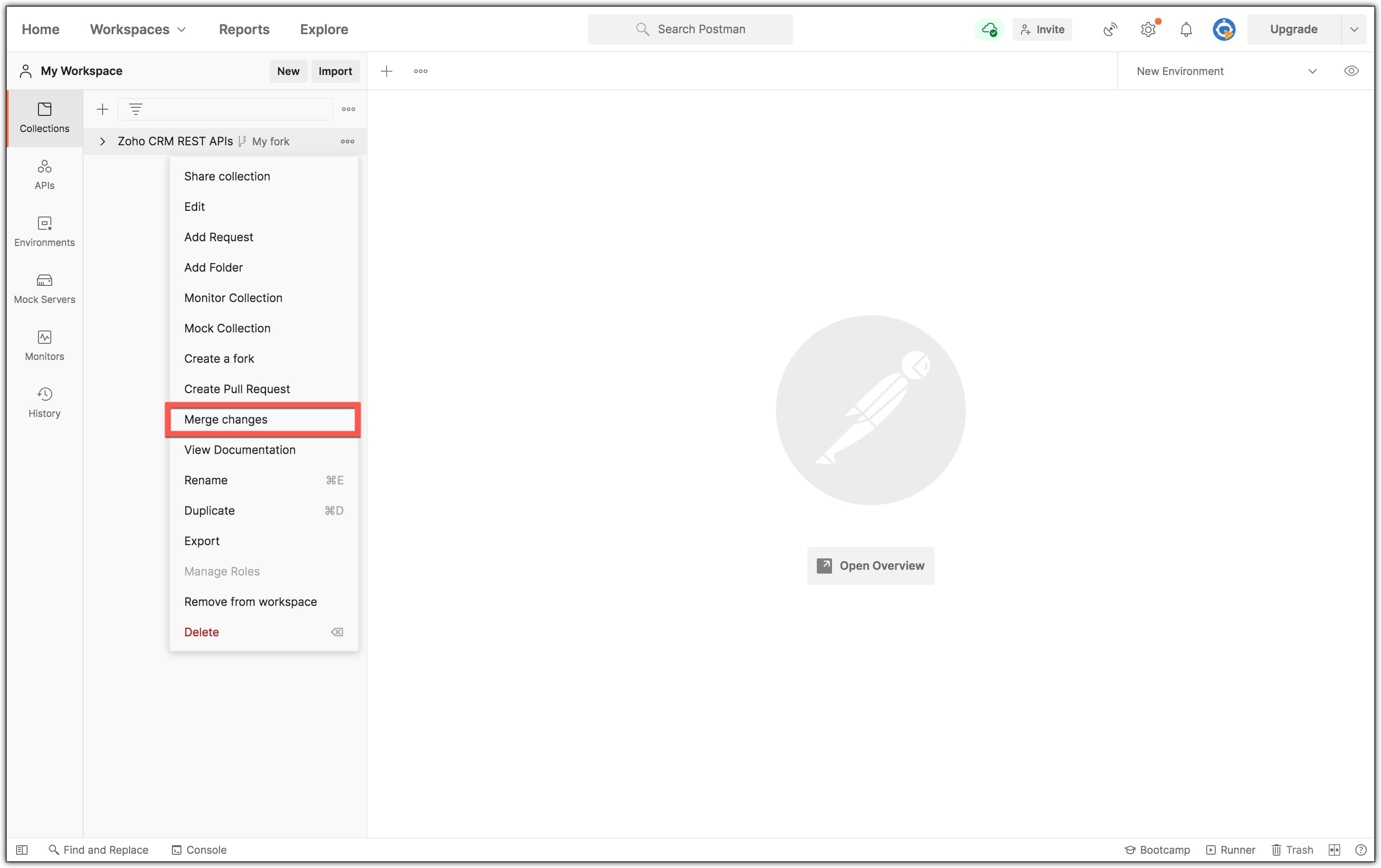Image resolution: width=1381 pixels, height=868 pixels.
Task: Launch the Collection Runner
Action: (1231, 849)
